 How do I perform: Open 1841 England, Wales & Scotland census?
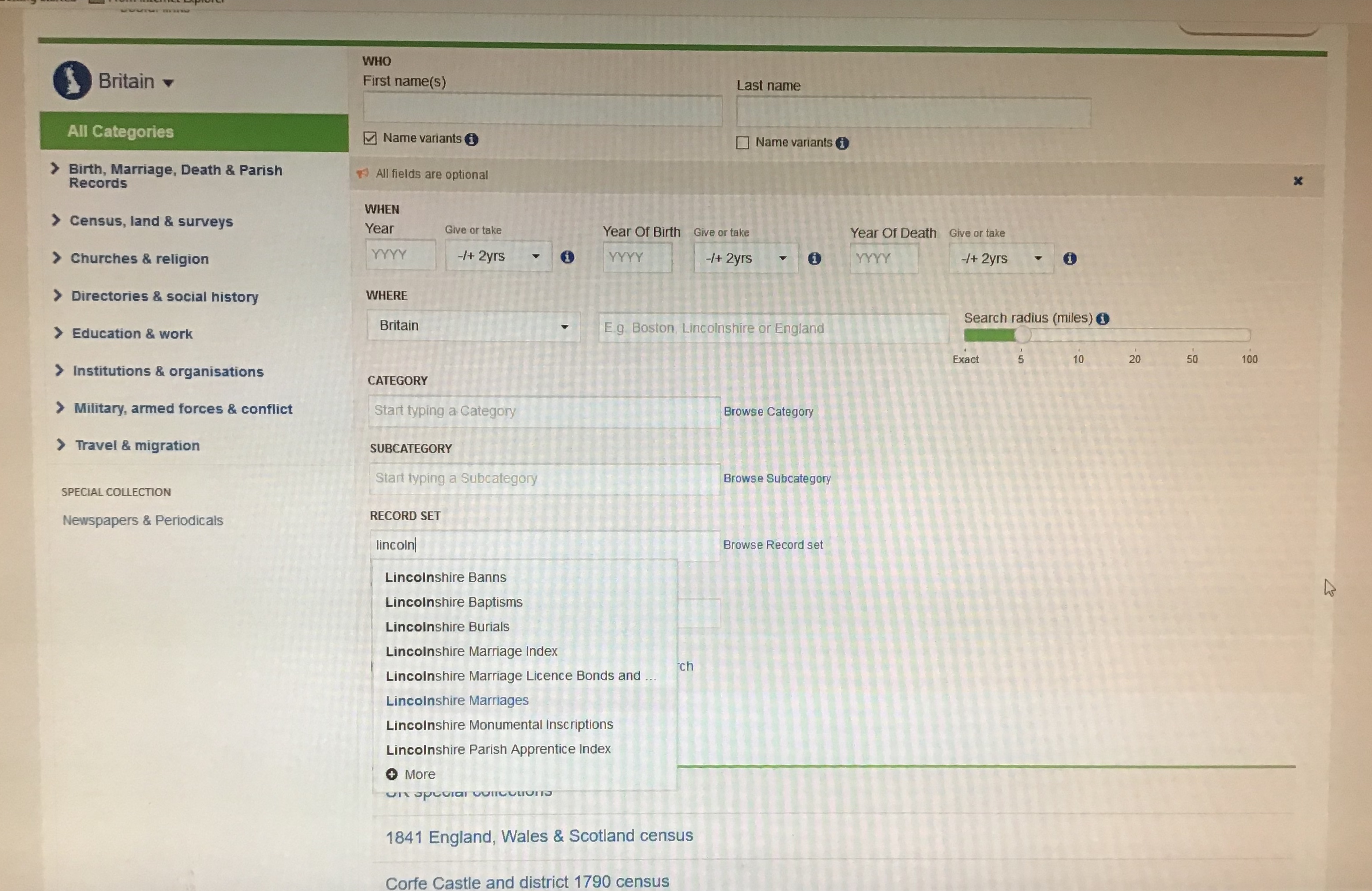[539, 836]
